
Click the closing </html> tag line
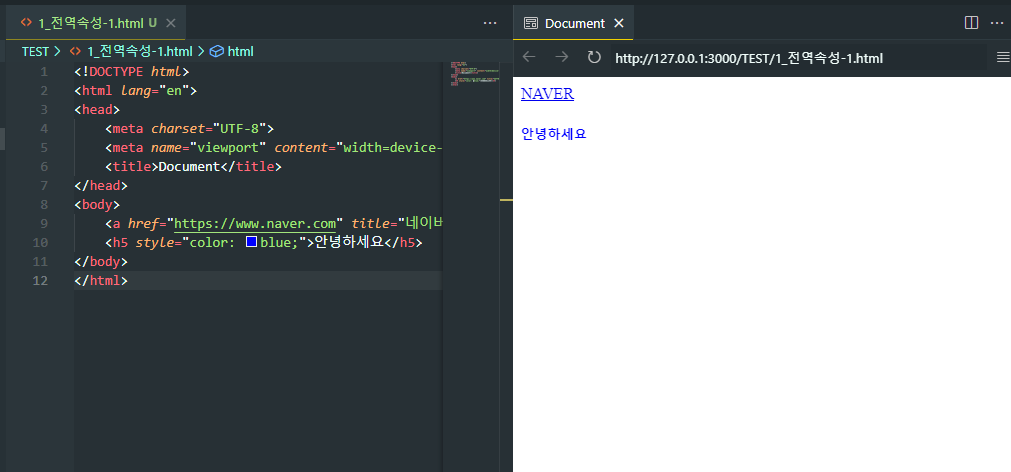point(101,280)
